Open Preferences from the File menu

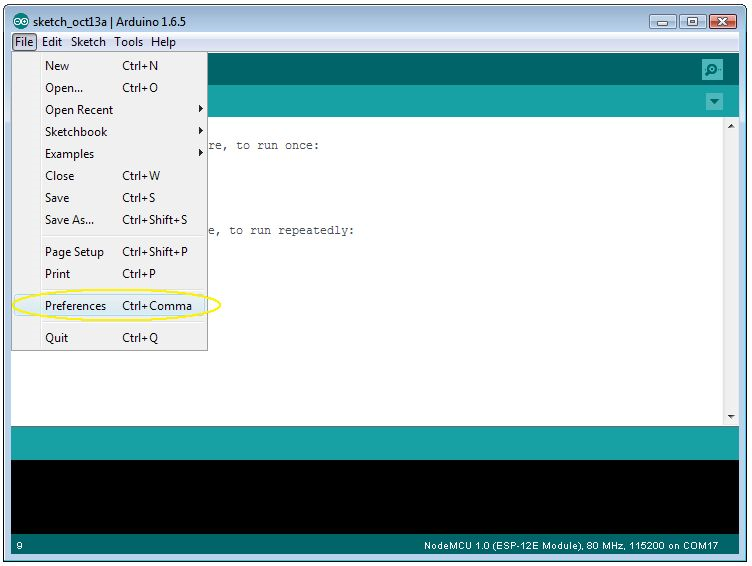[x=110, y=306]
